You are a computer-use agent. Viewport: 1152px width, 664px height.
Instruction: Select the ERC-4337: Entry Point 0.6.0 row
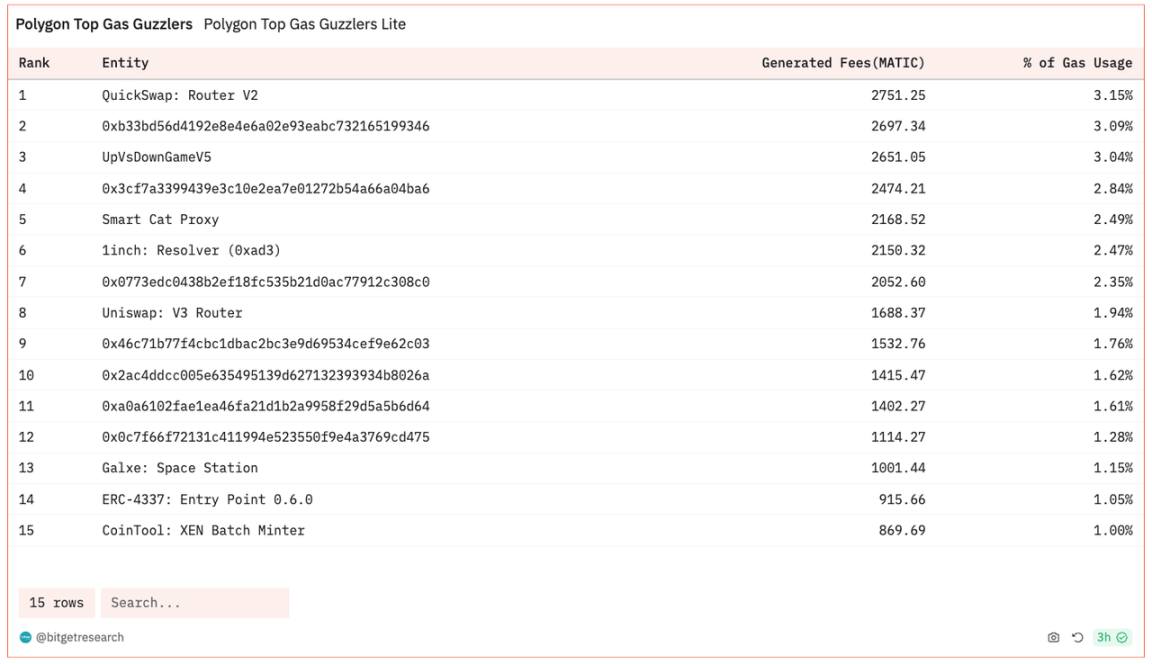(x=214, y=499)
